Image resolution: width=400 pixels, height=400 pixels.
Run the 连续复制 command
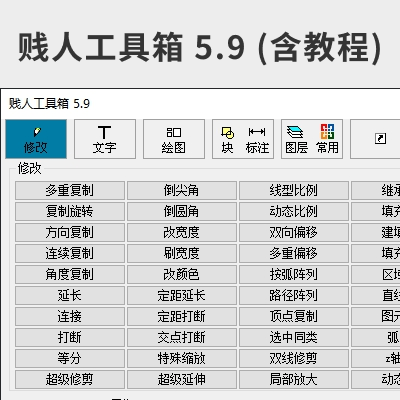70,253
